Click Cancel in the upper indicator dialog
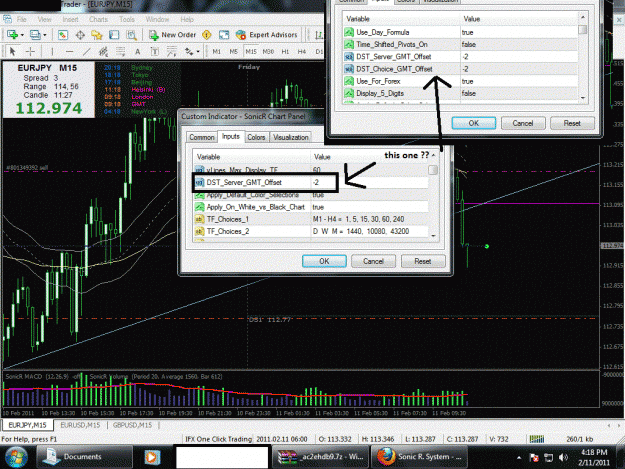The height and width of the screenshot is (469, 625). click(x=523, y=123)
